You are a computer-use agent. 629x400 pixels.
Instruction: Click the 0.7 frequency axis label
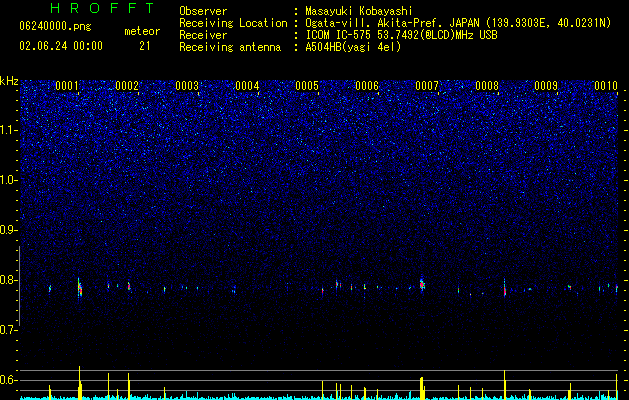point(9,330)
